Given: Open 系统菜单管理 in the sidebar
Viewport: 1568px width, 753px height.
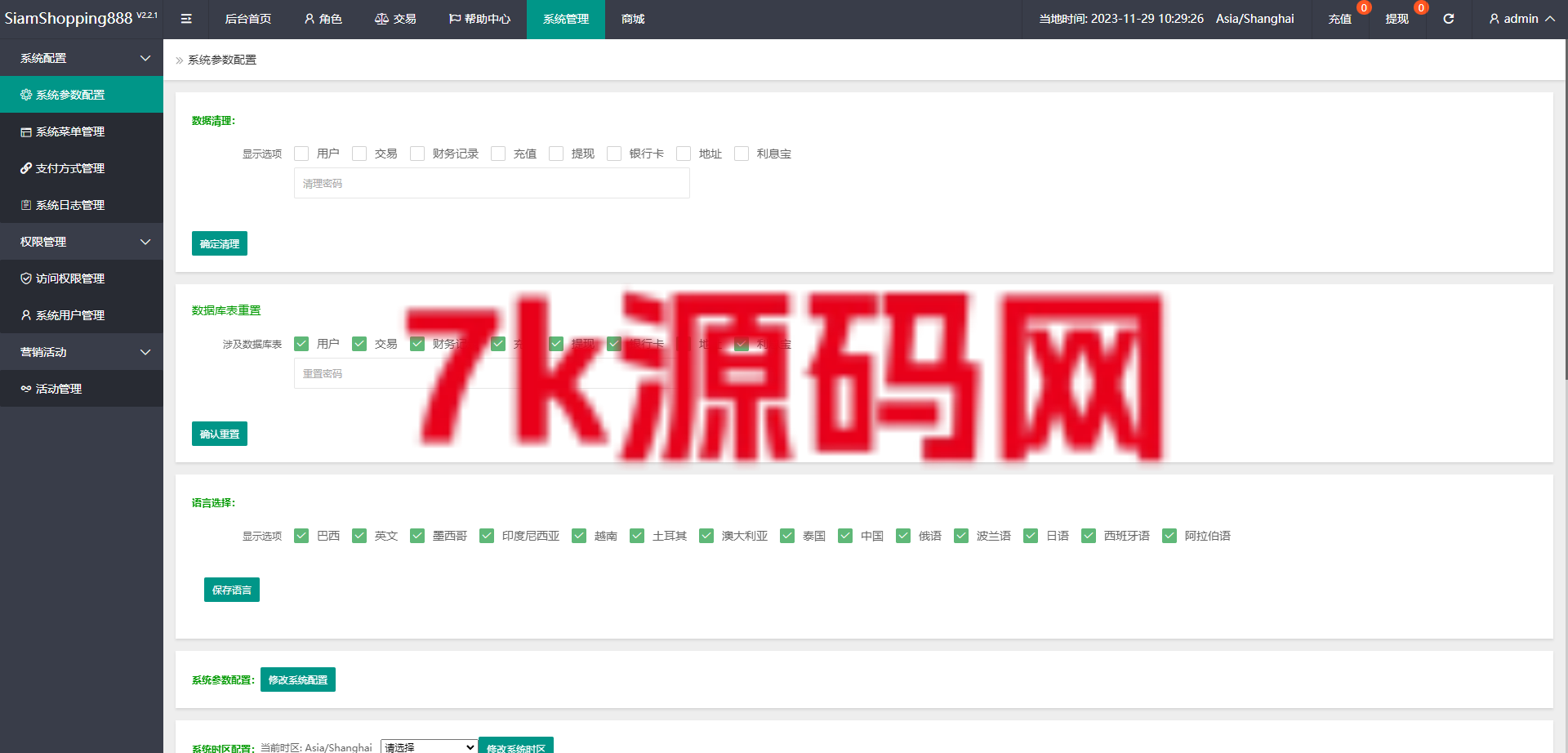Looking at the screenshot, I should 82,131.
